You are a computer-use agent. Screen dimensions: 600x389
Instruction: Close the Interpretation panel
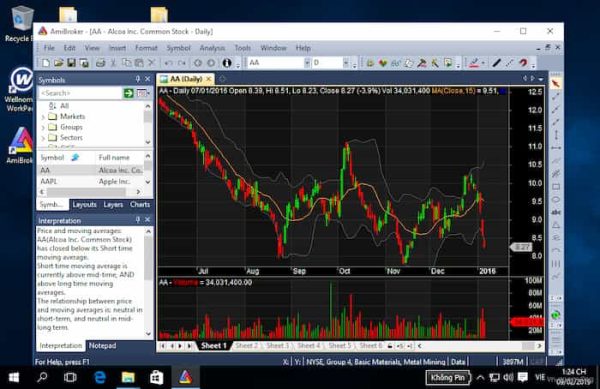(x=148, y=220)
